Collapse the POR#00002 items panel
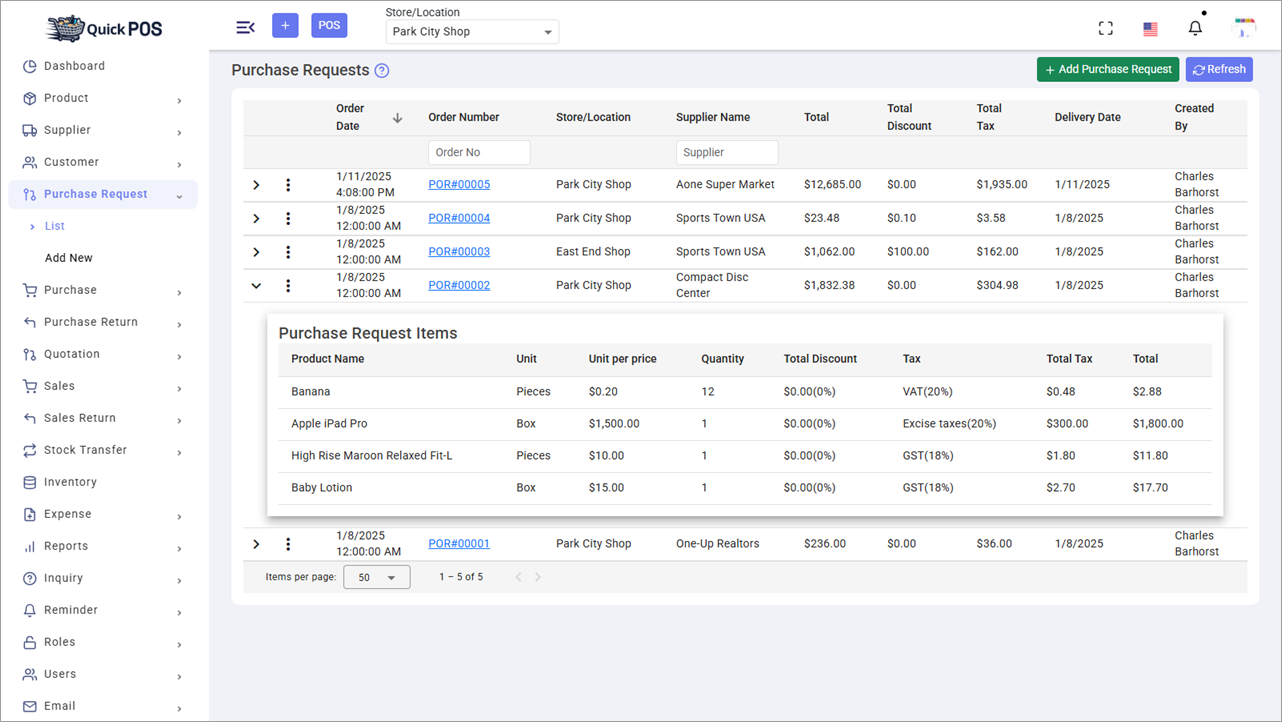Screen dimensions: 1282x722 coord(256,285)
